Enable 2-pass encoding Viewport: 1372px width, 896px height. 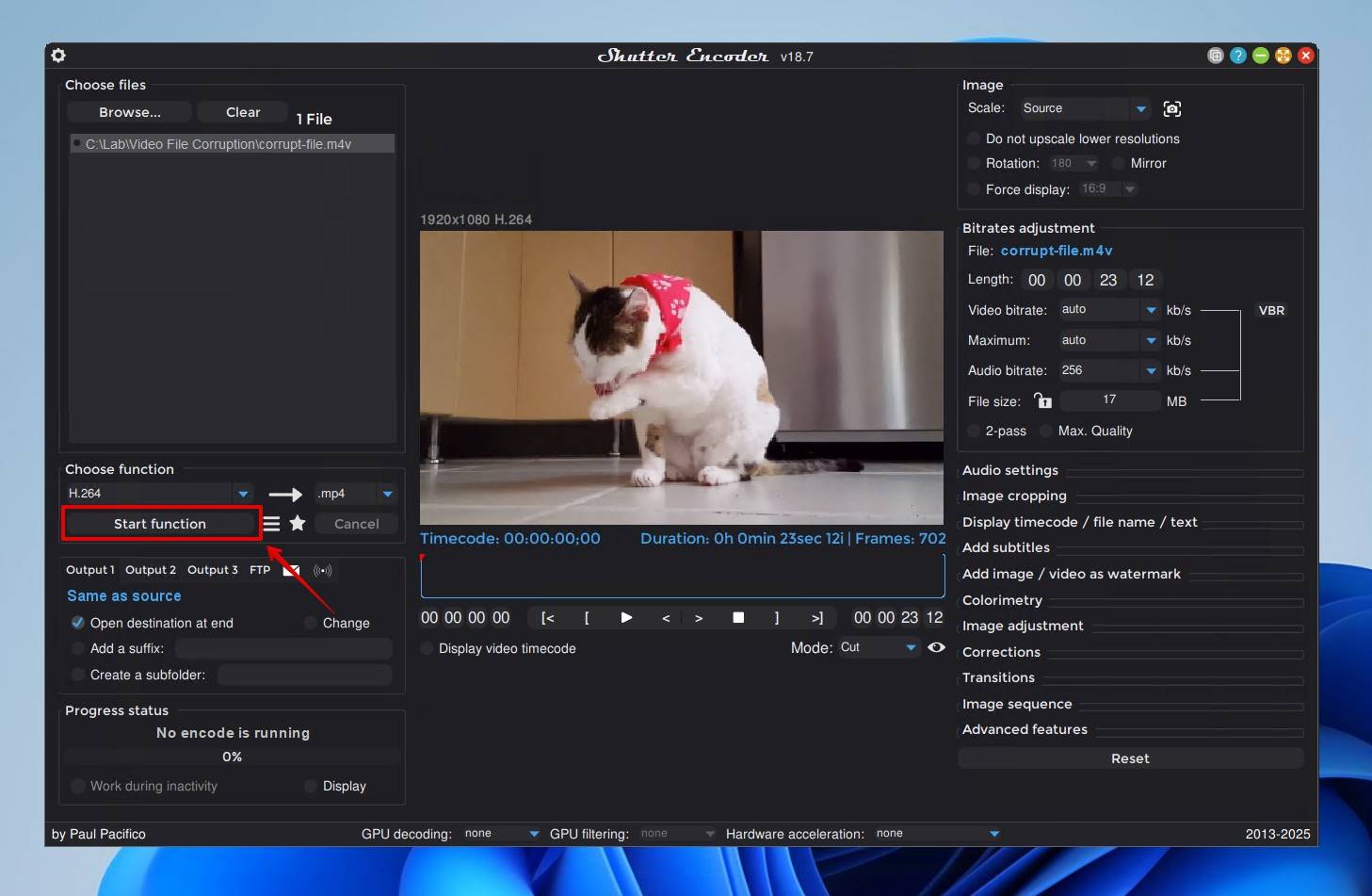tap(974, 431)
